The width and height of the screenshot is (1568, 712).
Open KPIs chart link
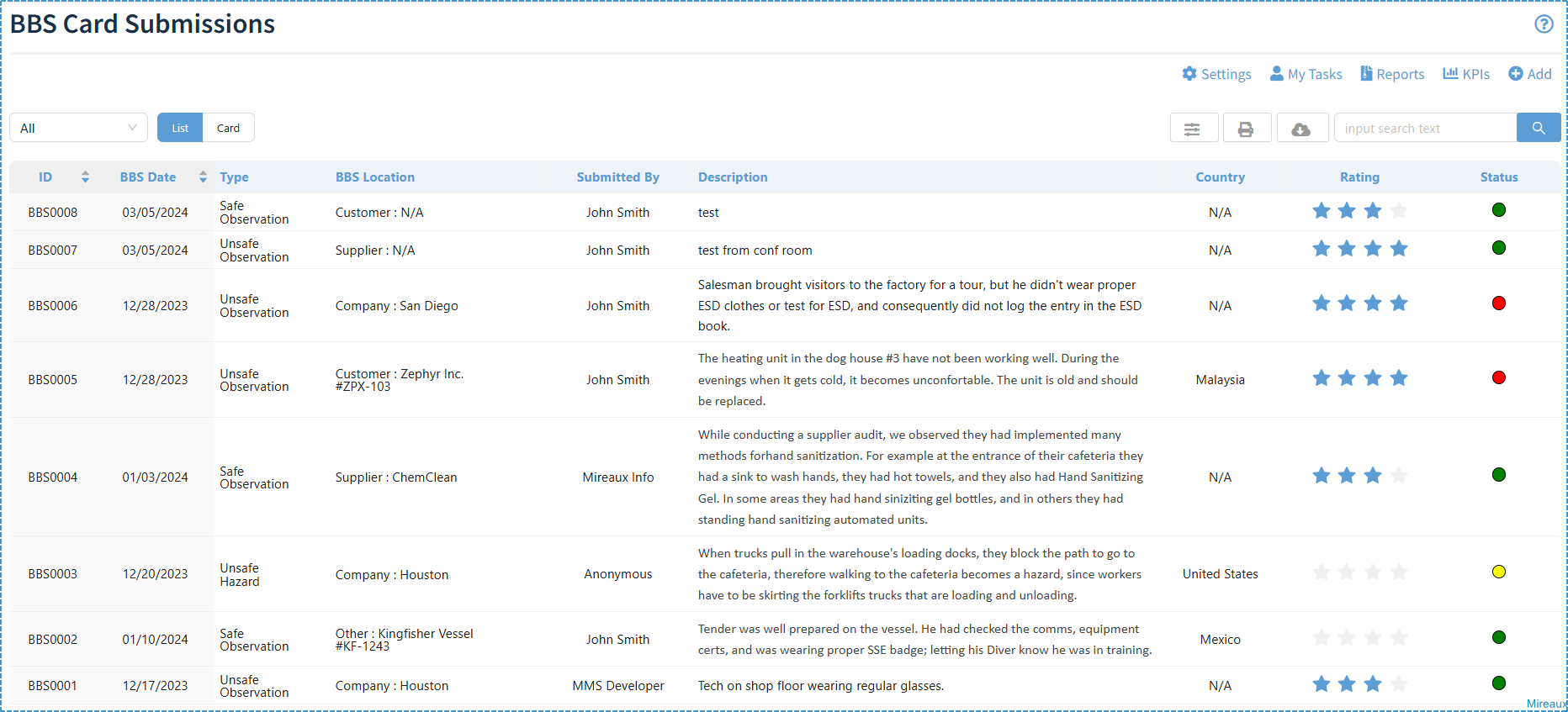tap(1466, 74)
